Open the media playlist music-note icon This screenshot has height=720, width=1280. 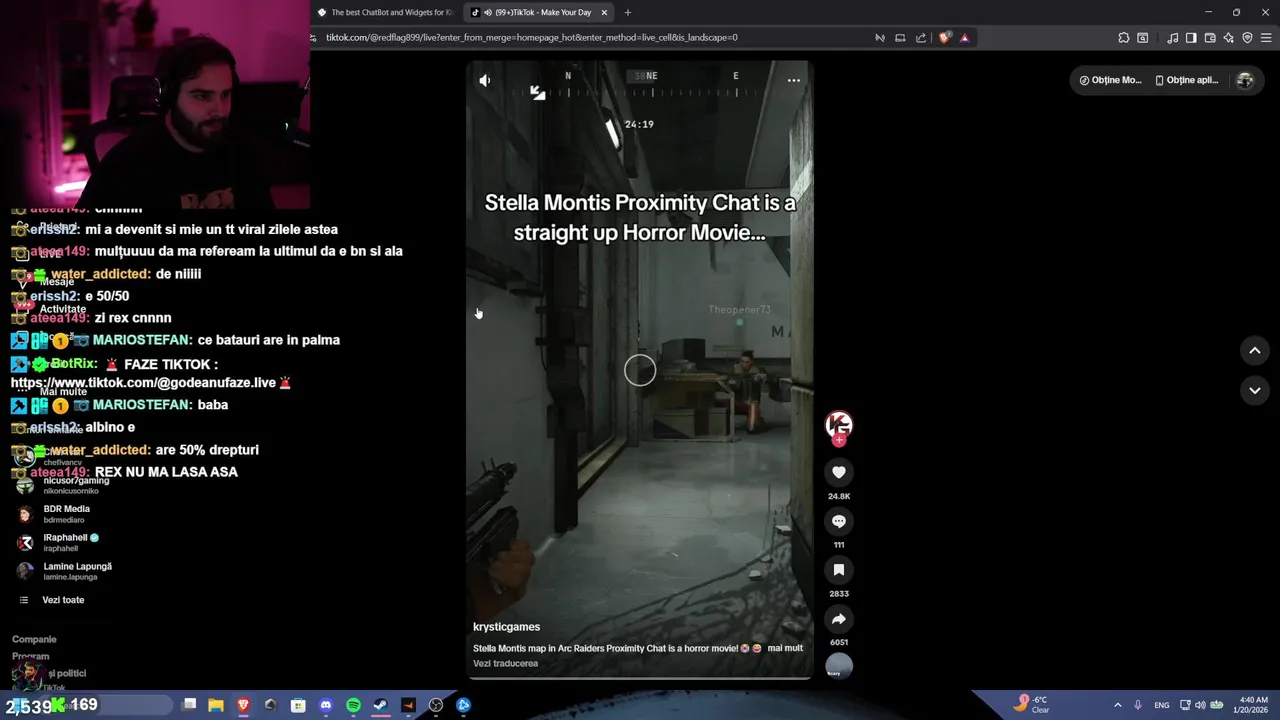(1172, 38)
